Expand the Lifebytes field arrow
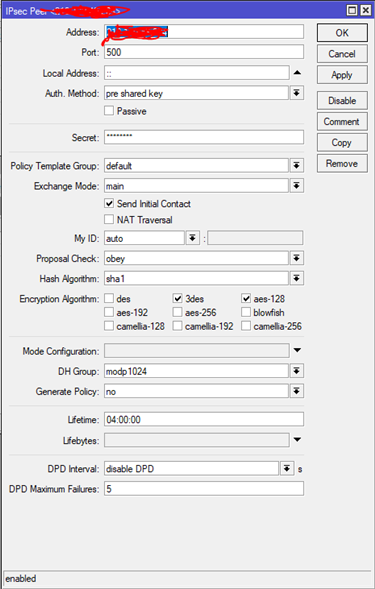The height and width of the screenshot is (589, 375). pyautogui.click(x=297, y=439)
